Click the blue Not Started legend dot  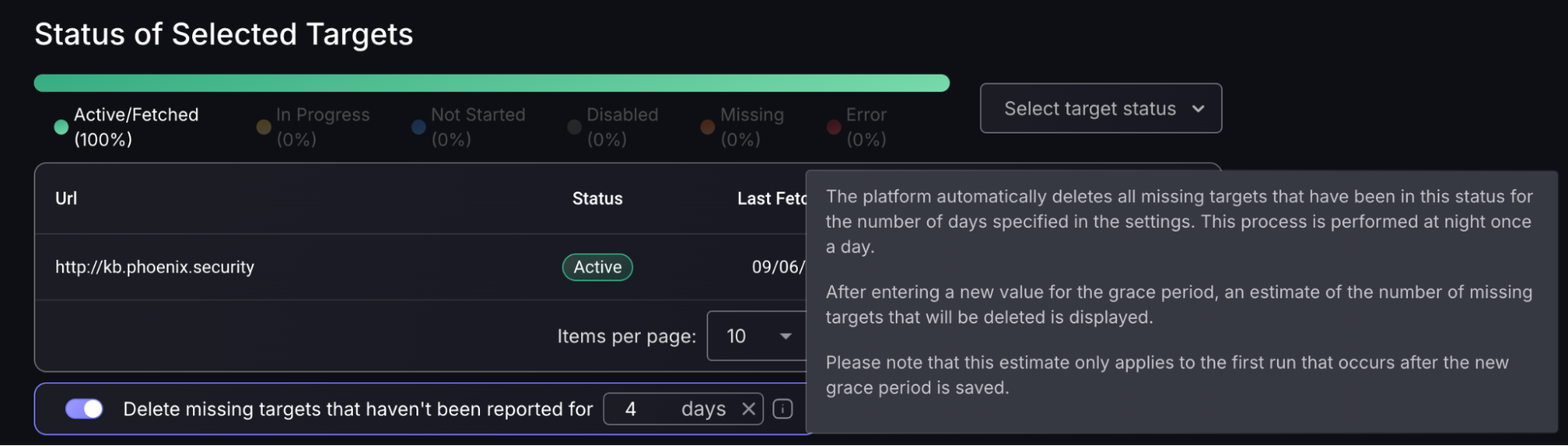(x=419, y=127)
